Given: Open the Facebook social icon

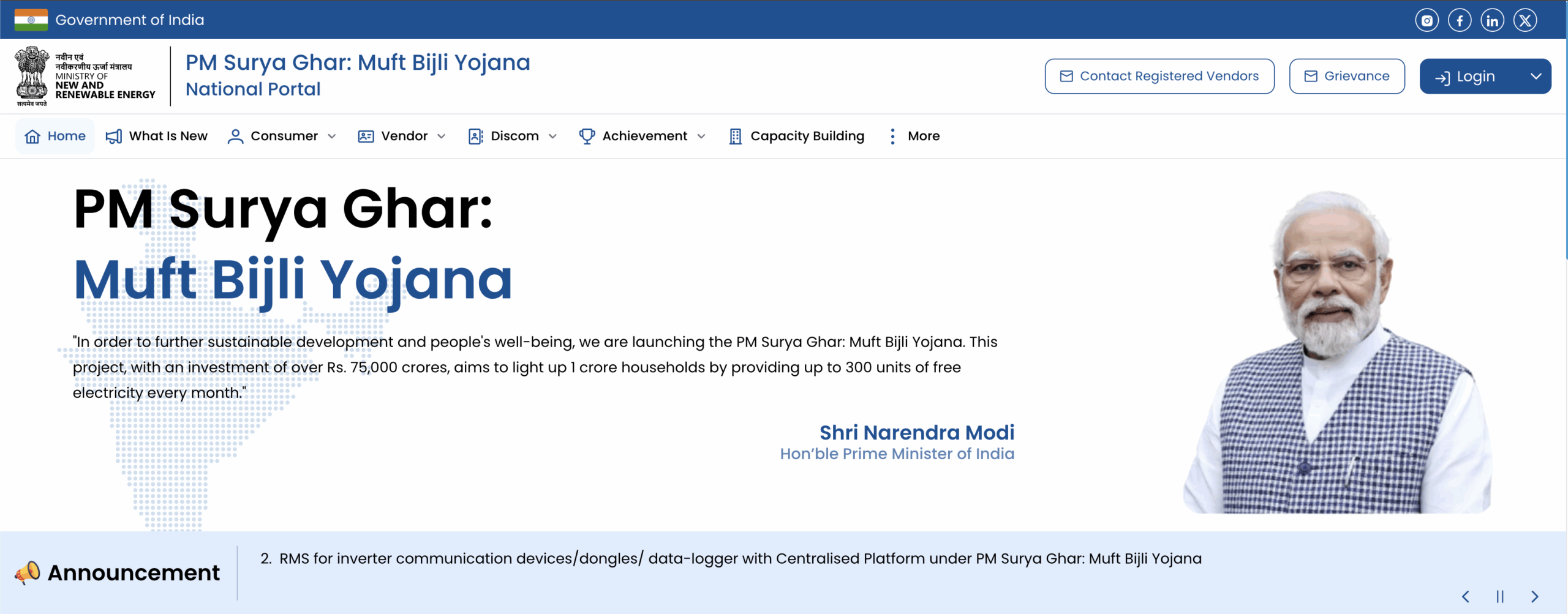Looking at the screenshot, I should click(x=1460, y=21).
